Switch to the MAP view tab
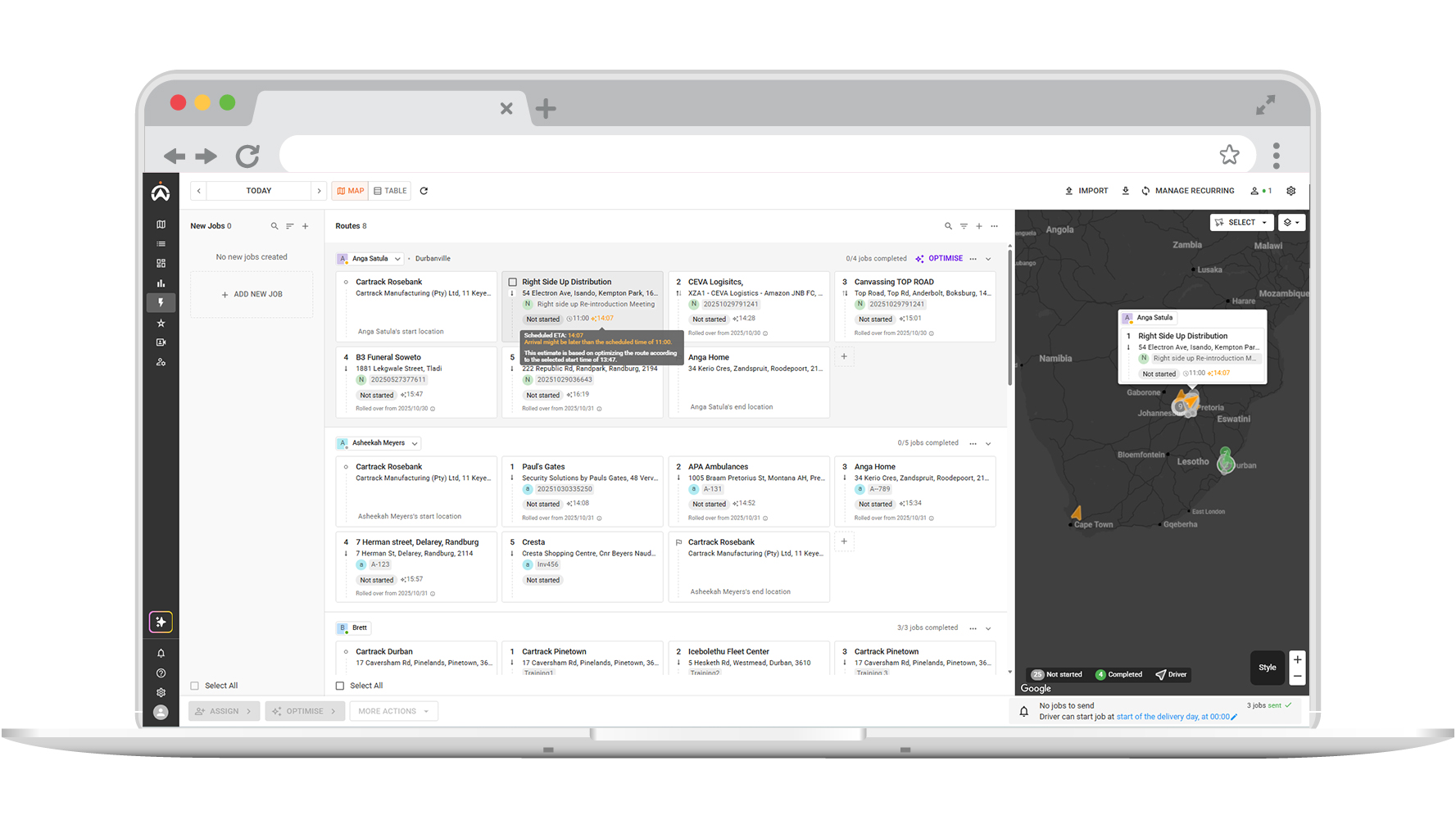This screenshot has width=1456, height=838. pyautogui.click(x=350, y=191)
